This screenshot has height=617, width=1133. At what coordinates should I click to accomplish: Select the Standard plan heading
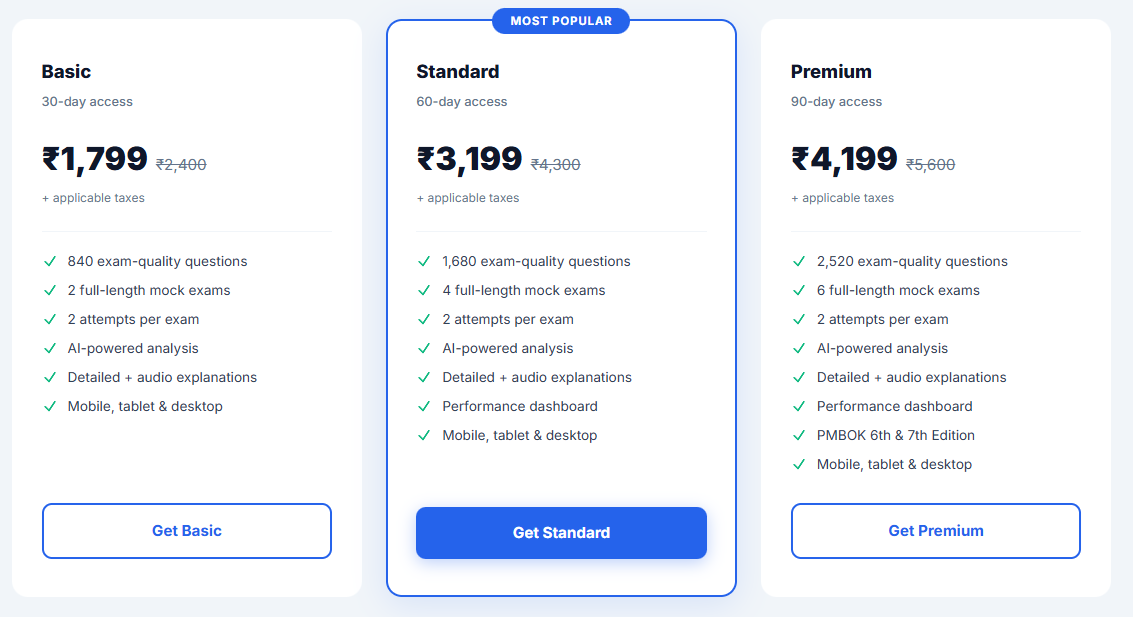[457, 72]
